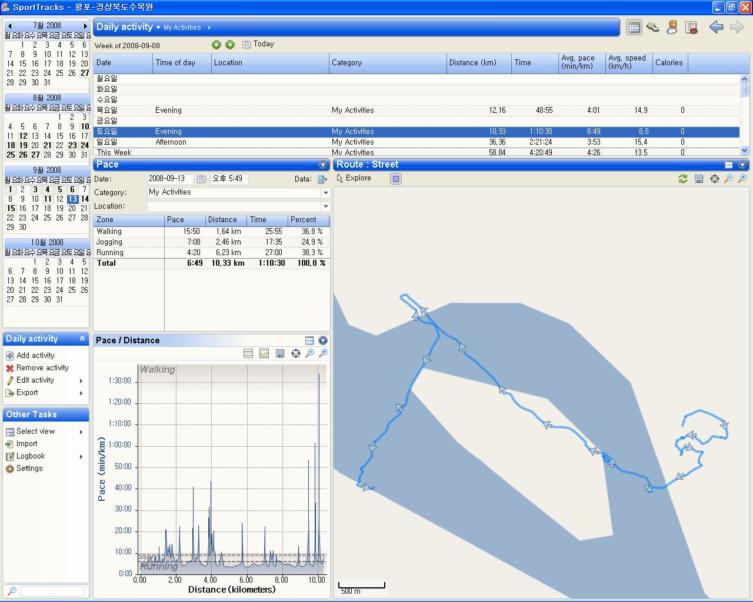Fit route map with the black auto-zoom icon
Screen dimensions: 753x602
click(x=715, y=179)
